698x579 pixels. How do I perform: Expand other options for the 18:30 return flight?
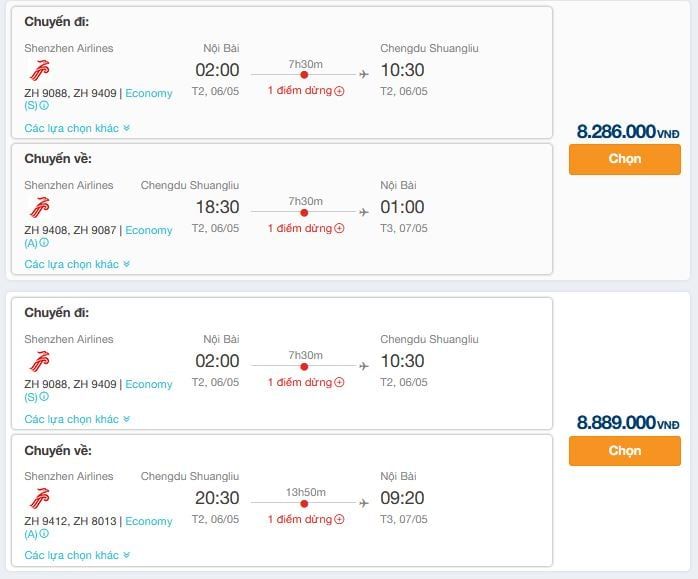(x=77, y=265)
